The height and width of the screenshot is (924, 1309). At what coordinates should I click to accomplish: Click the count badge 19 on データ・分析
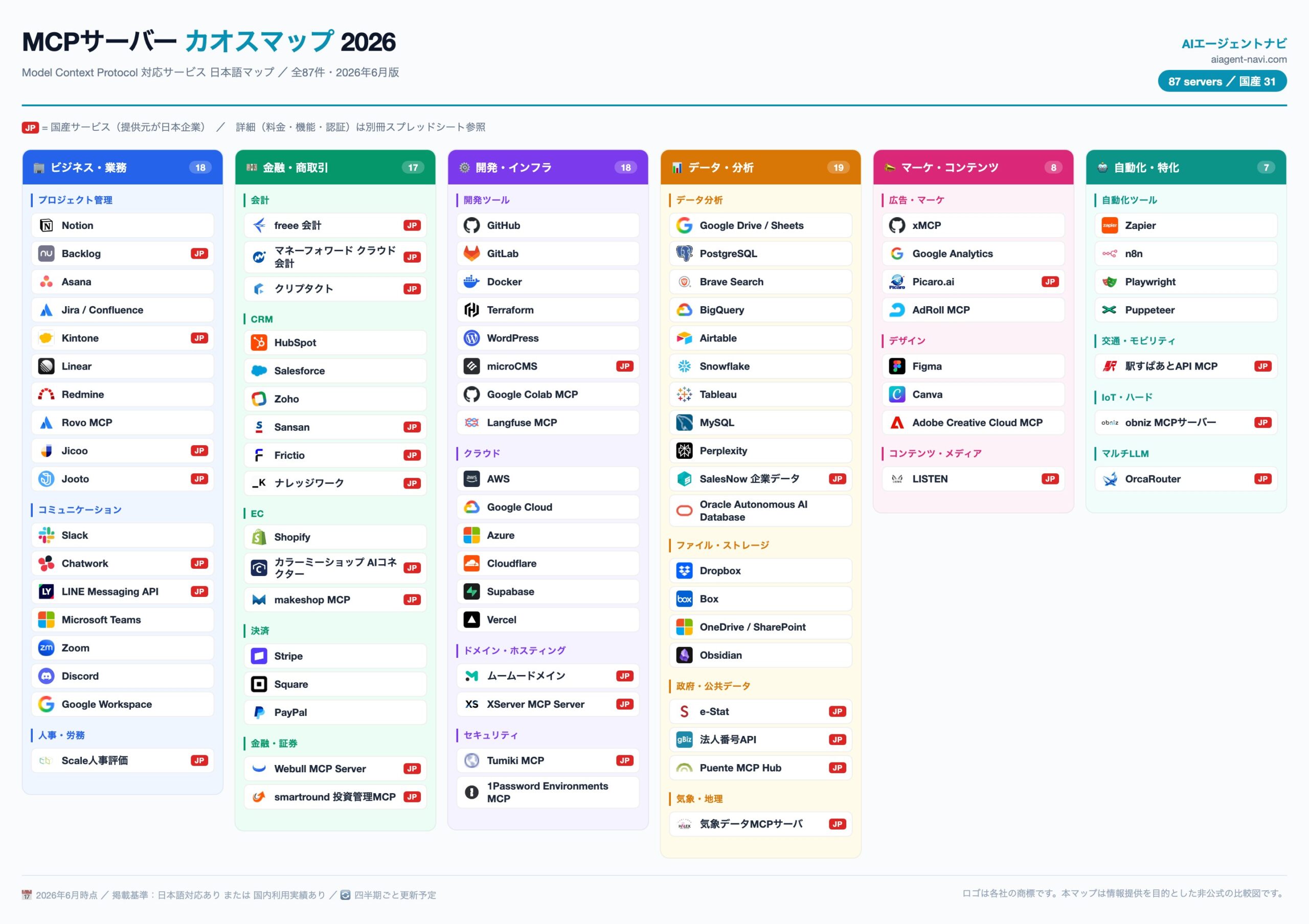click(x=838, y=168)
